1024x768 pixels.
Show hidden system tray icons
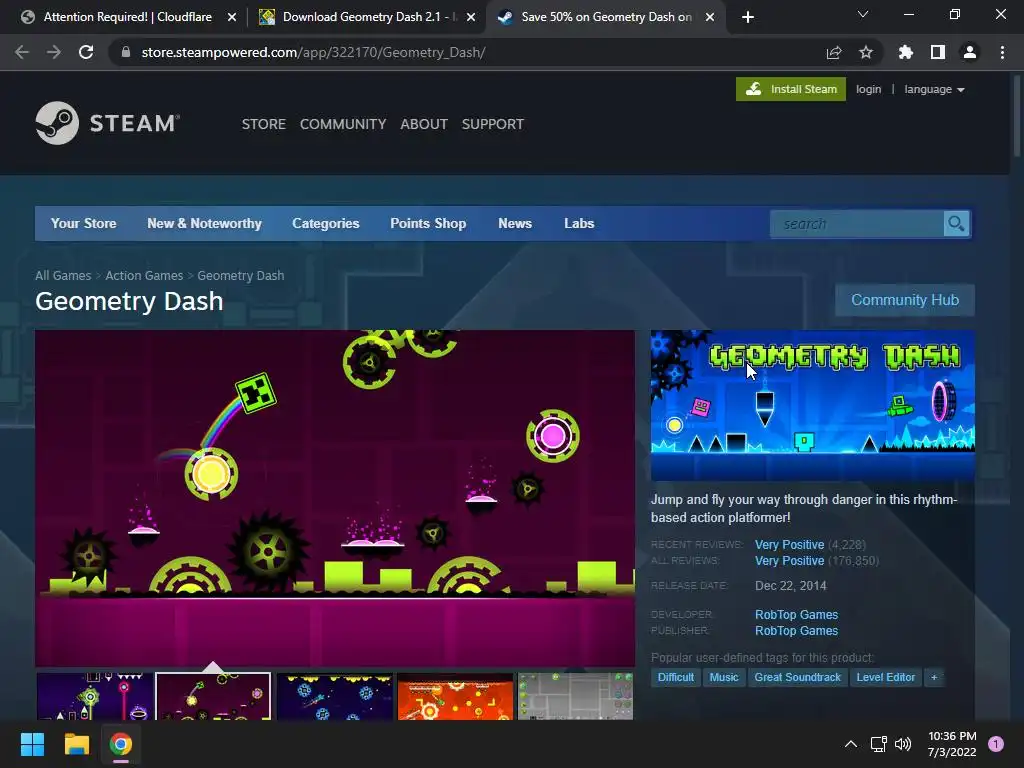pos(851,744)
